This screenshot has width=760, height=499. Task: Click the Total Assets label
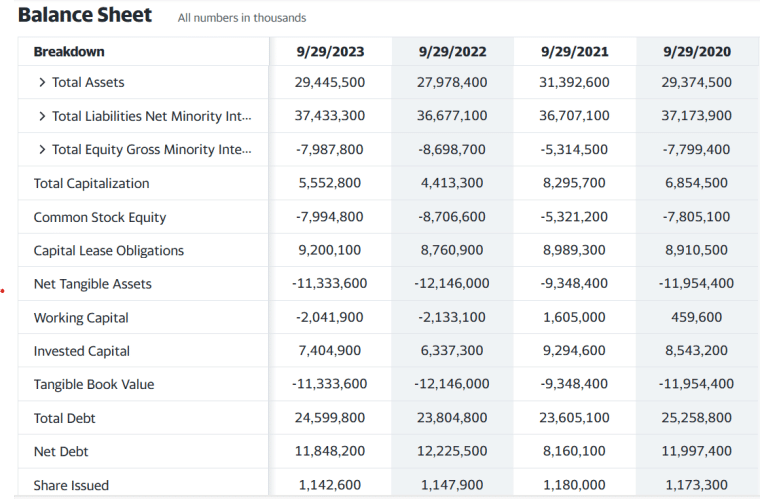tap(88, 82)
